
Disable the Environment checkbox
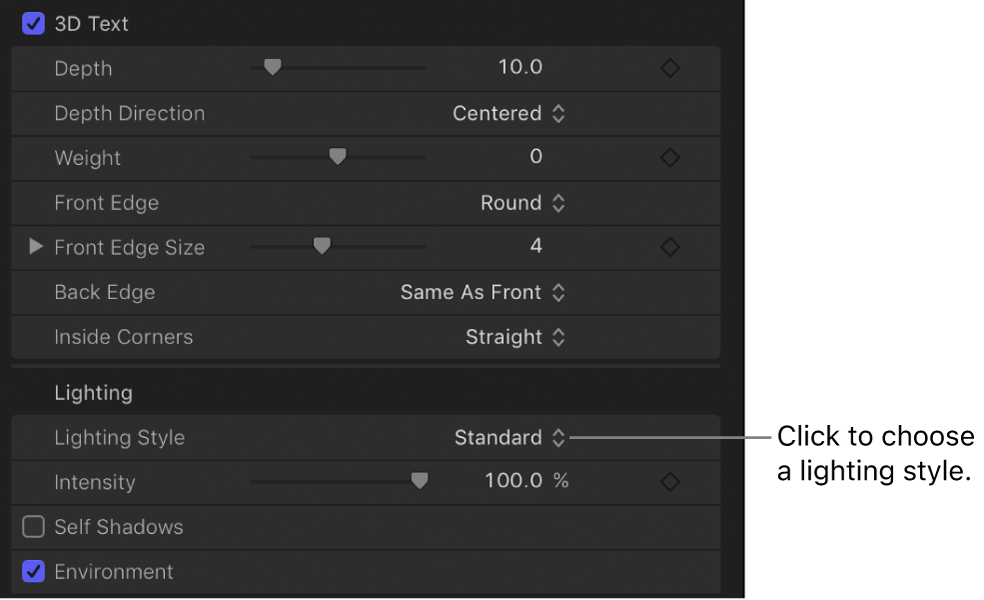point(33,571)
